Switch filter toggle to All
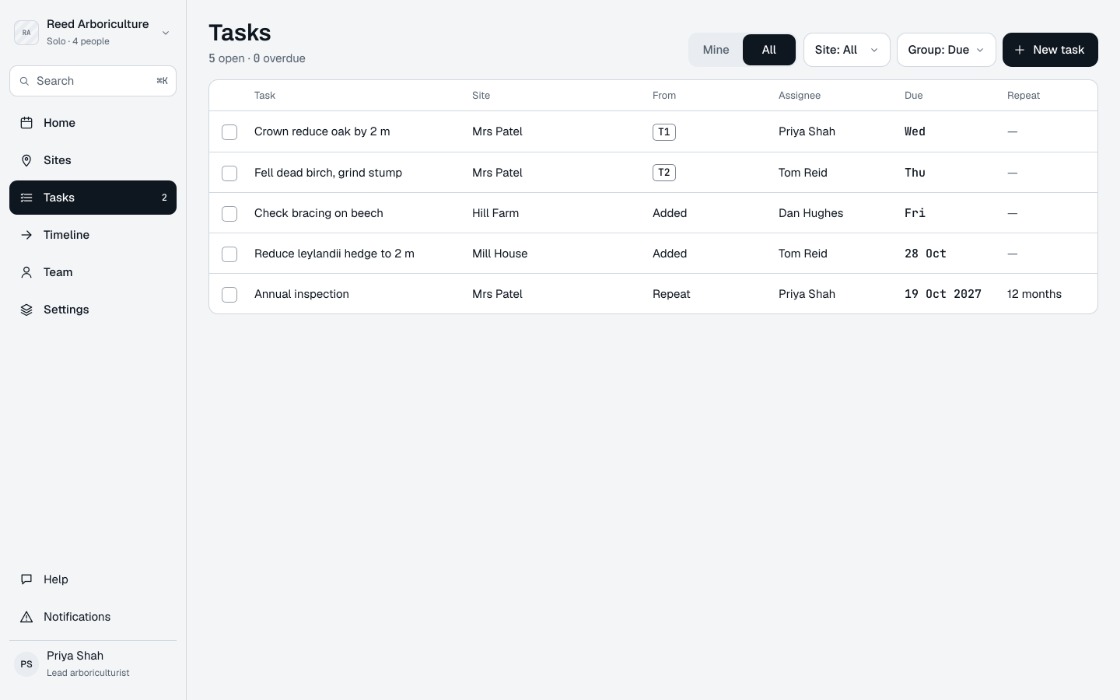 pos(769,50)
